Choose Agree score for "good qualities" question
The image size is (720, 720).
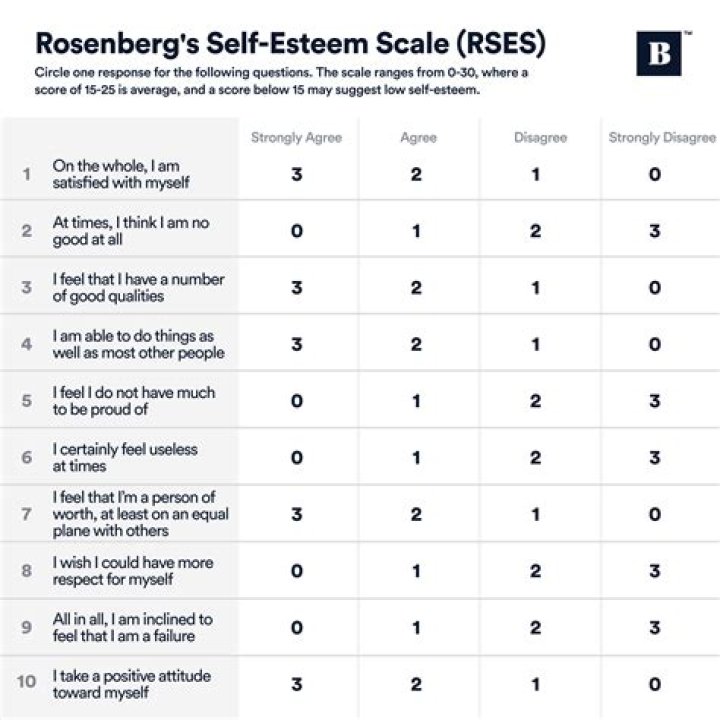tap(415, 288)
